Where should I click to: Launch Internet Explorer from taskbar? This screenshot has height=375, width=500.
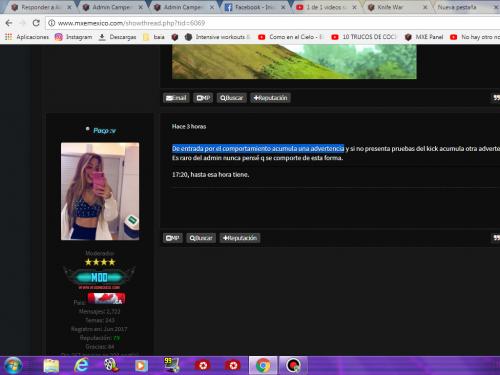point(81,366)
